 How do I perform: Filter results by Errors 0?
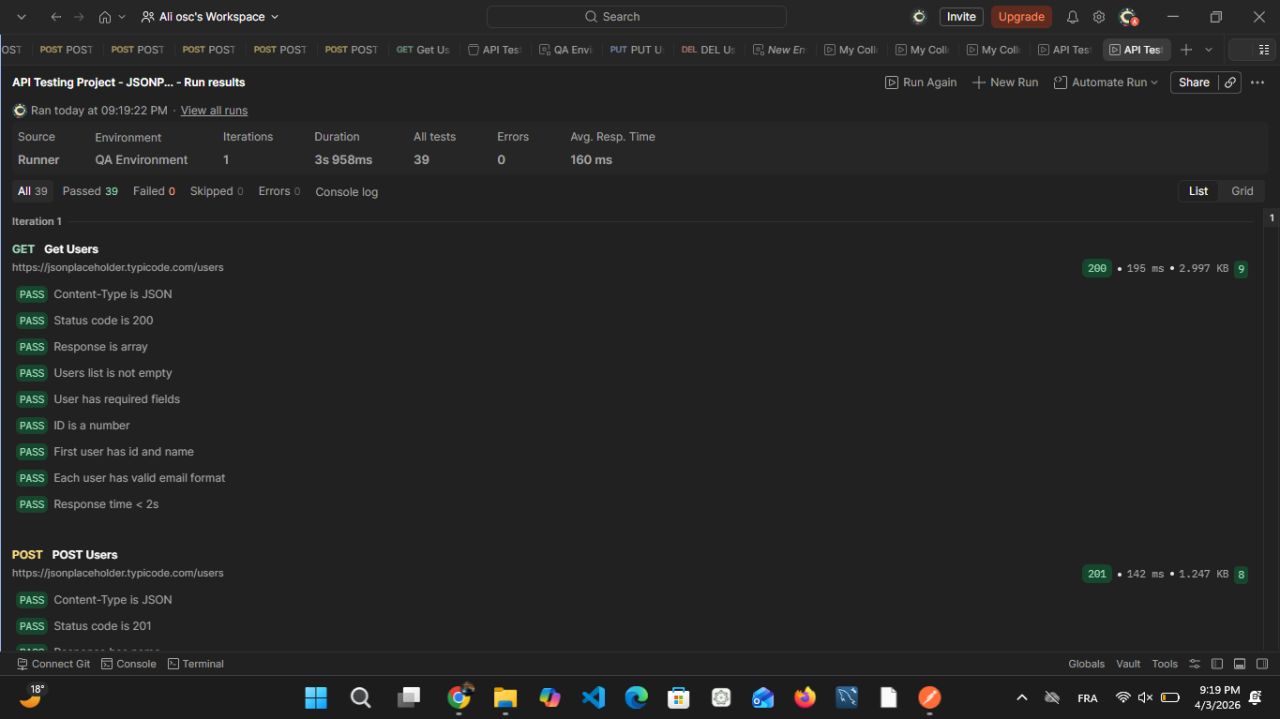(x=279, y=191)
